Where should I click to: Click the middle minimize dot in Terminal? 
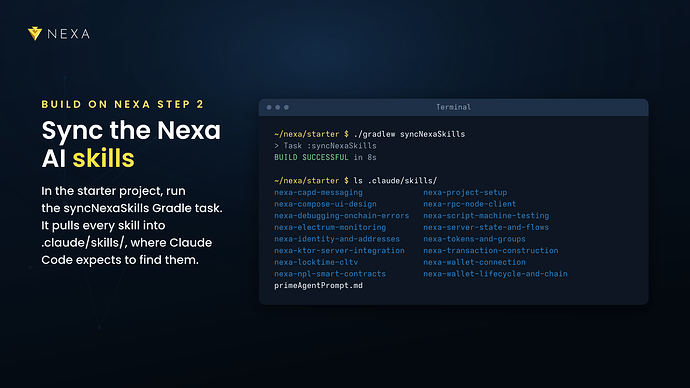pyautogui.click(x=278, y=107)
